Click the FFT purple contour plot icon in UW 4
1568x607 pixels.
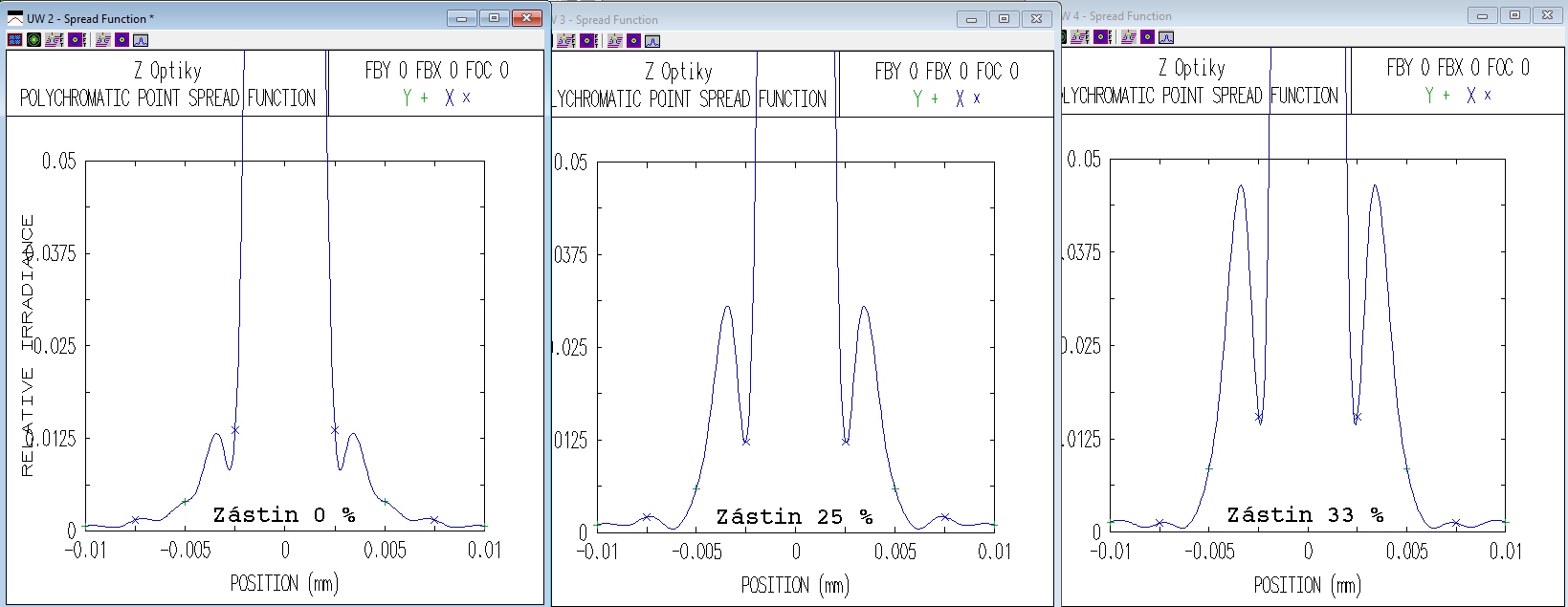1103,37
